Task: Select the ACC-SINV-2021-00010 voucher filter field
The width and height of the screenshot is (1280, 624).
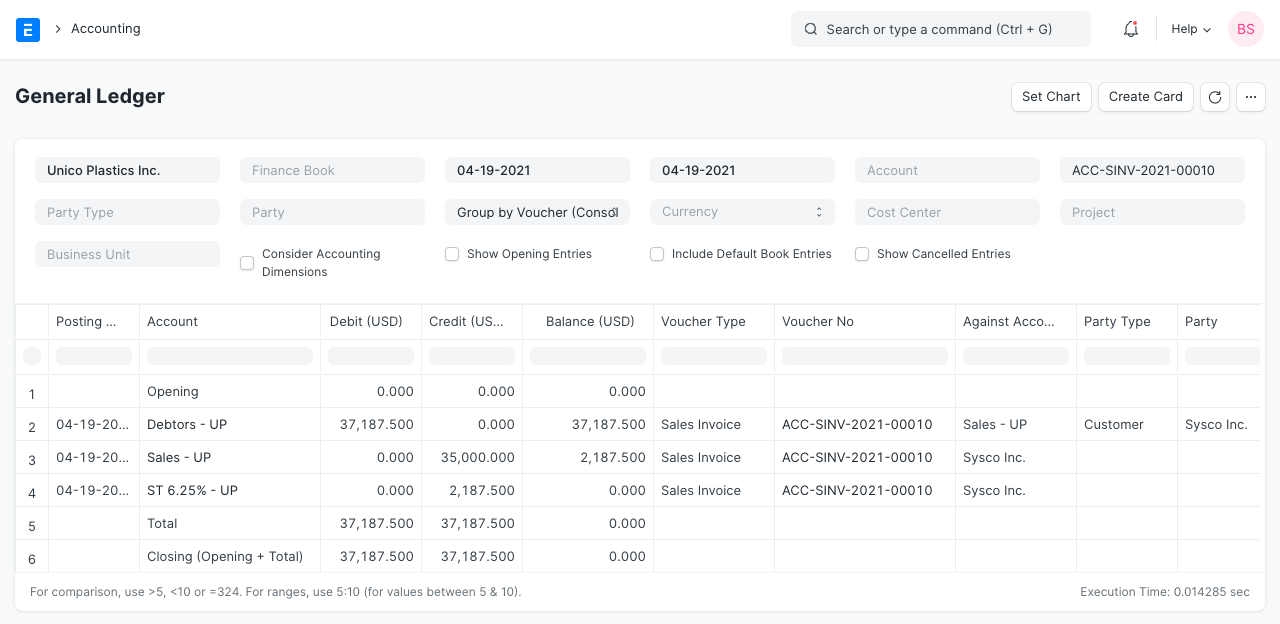Action: tap(1152, 170)
